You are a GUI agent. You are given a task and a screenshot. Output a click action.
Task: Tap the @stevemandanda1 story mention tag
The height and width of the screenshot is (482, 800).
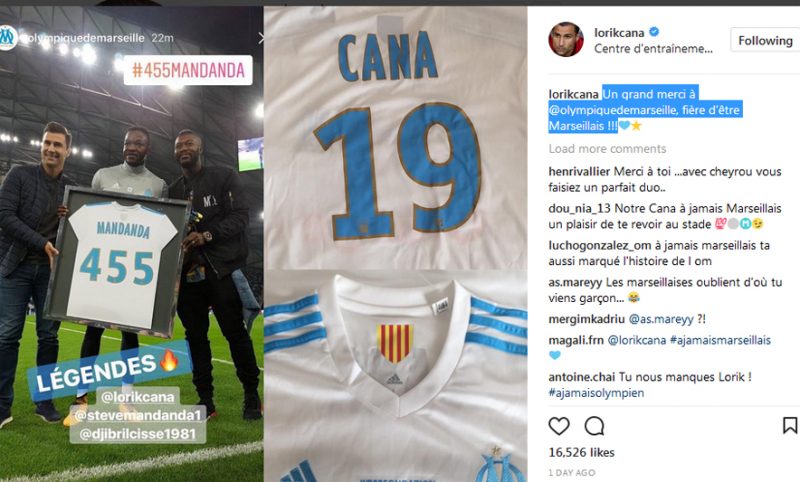pyautogui.click(x=138, y=415)
